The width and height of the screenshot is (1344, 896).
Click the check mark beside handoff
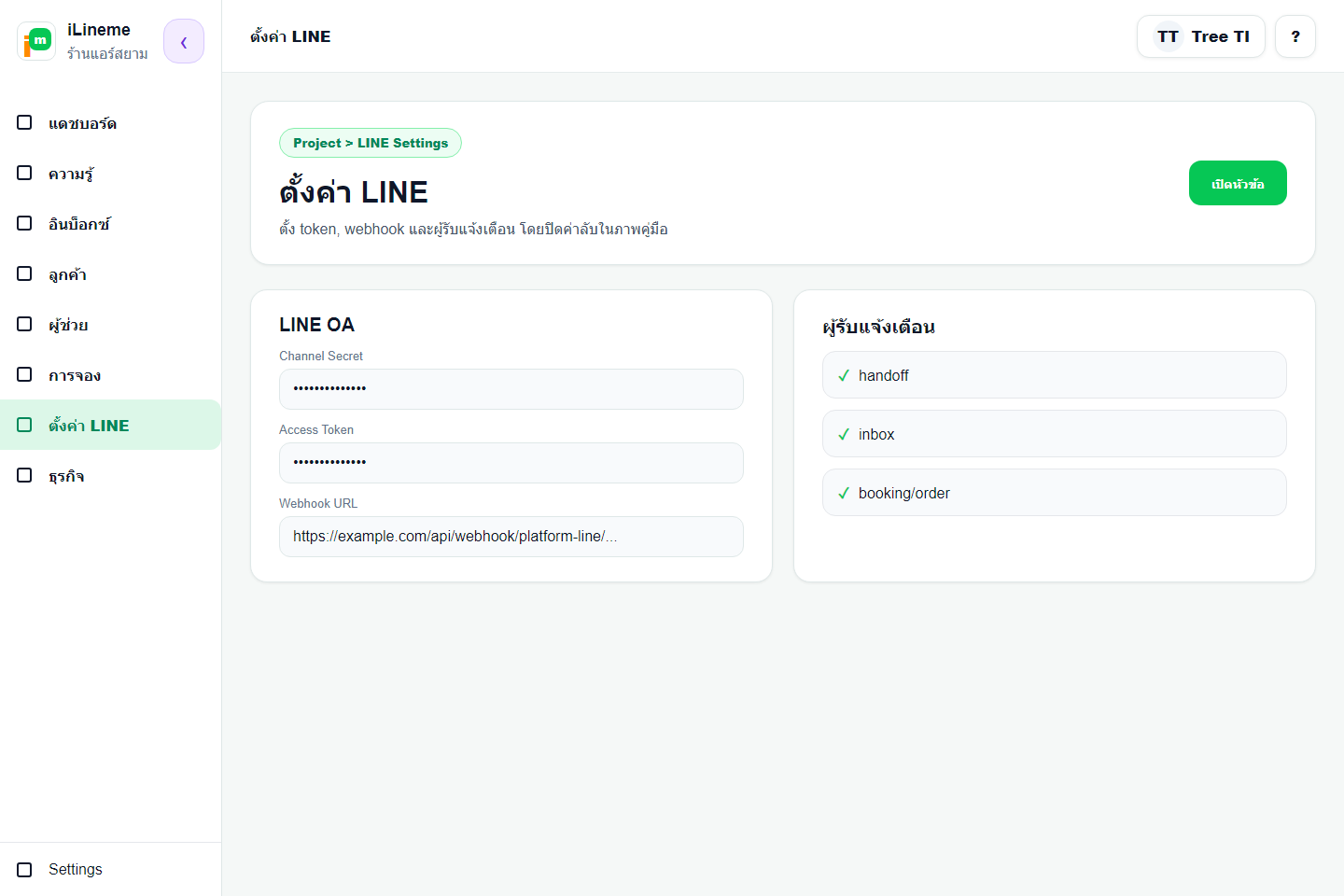coord(844,375)
